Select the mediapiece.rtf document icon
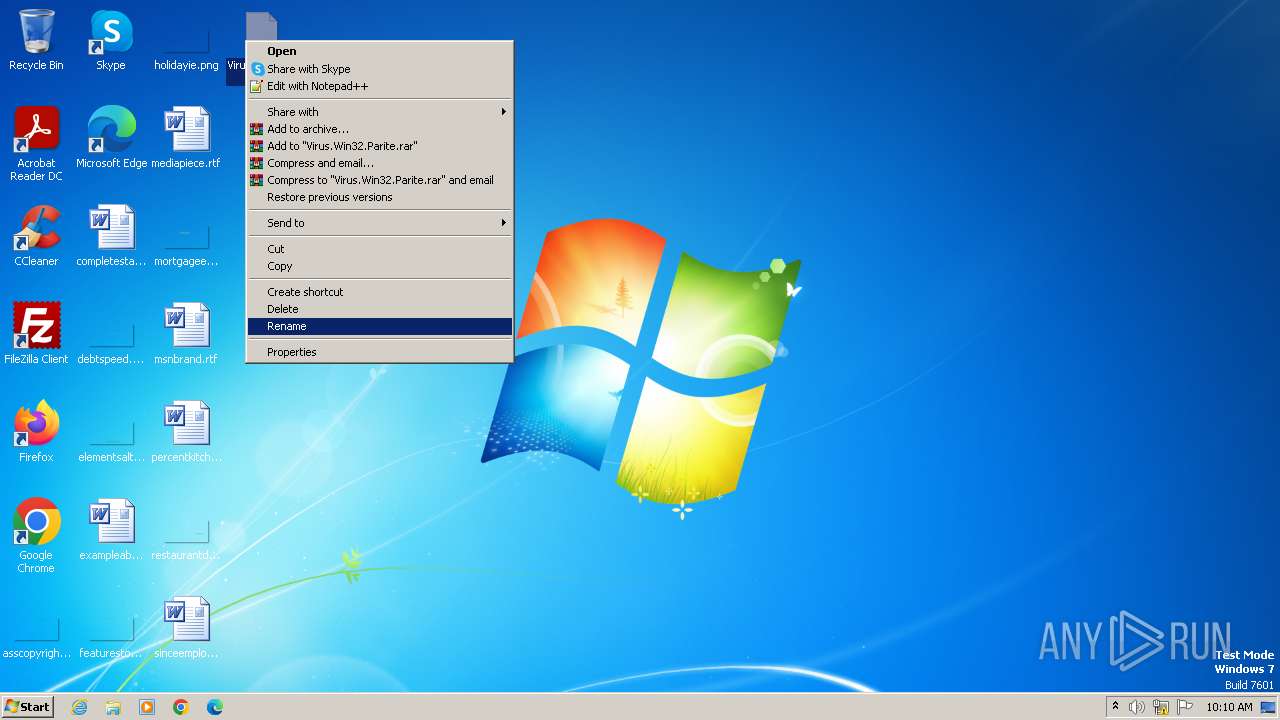The width and height of the screenshot is (1280, 720). [x=186, y=138]
